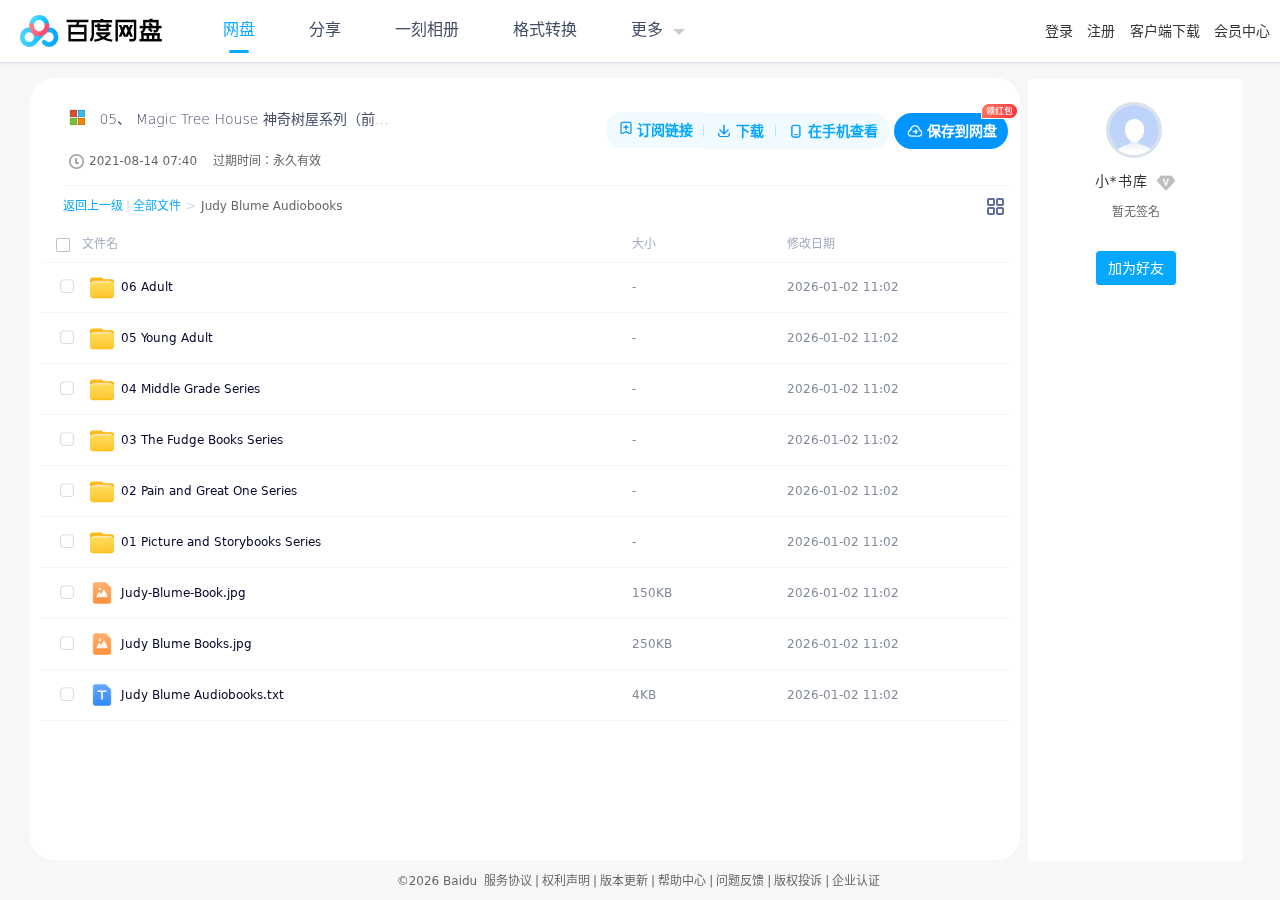Toggle the select-all files checkbox
This screenshot has width=1280, height=900.
click(x=63, y=245)
